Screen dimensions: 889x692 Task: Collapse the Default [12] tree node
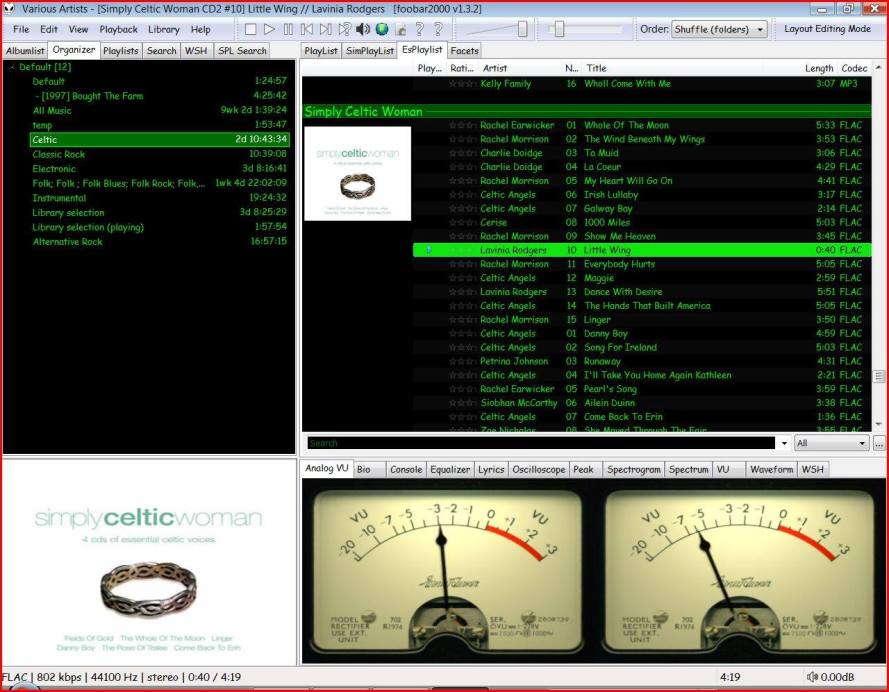(x=12, y=68)
